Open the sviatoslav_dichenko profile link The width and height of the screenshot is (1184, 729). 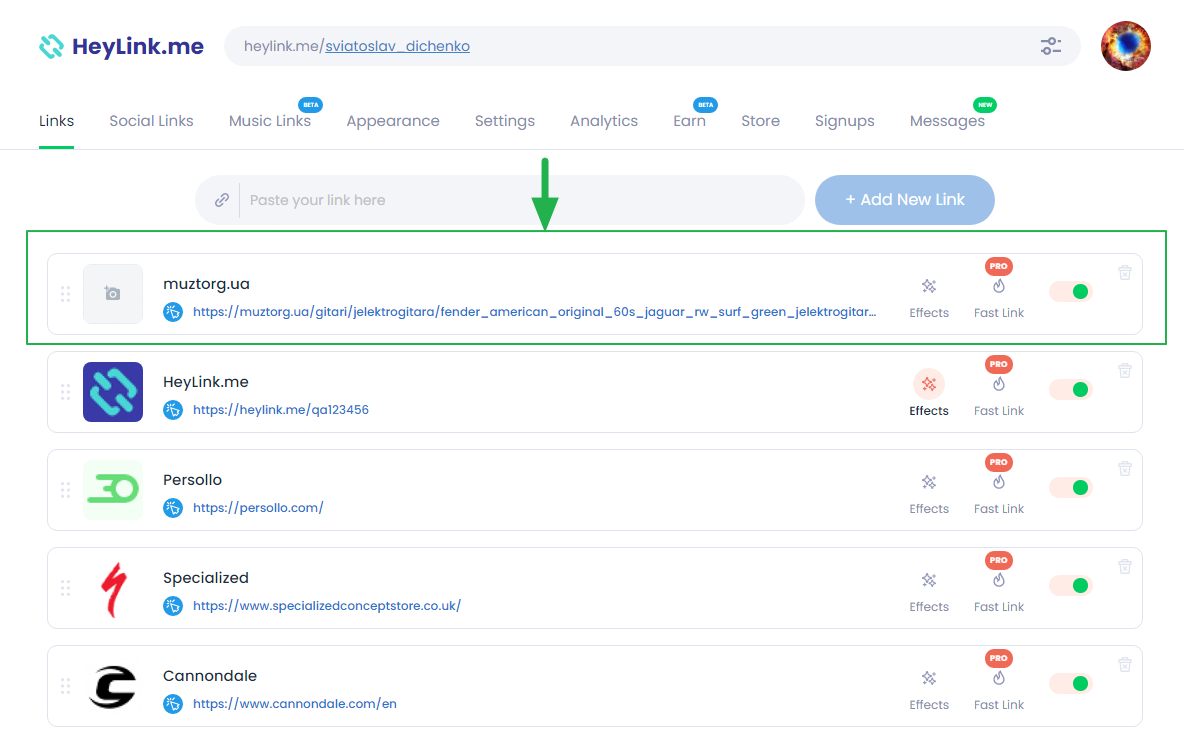tap(397, 46)
